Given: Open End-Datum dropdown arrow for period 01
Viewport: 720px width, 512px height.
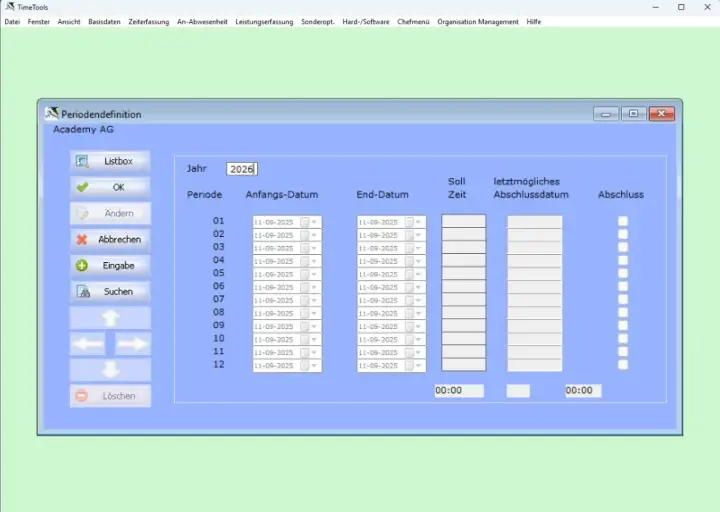Looking at the screenshot, I should point(419,222).
